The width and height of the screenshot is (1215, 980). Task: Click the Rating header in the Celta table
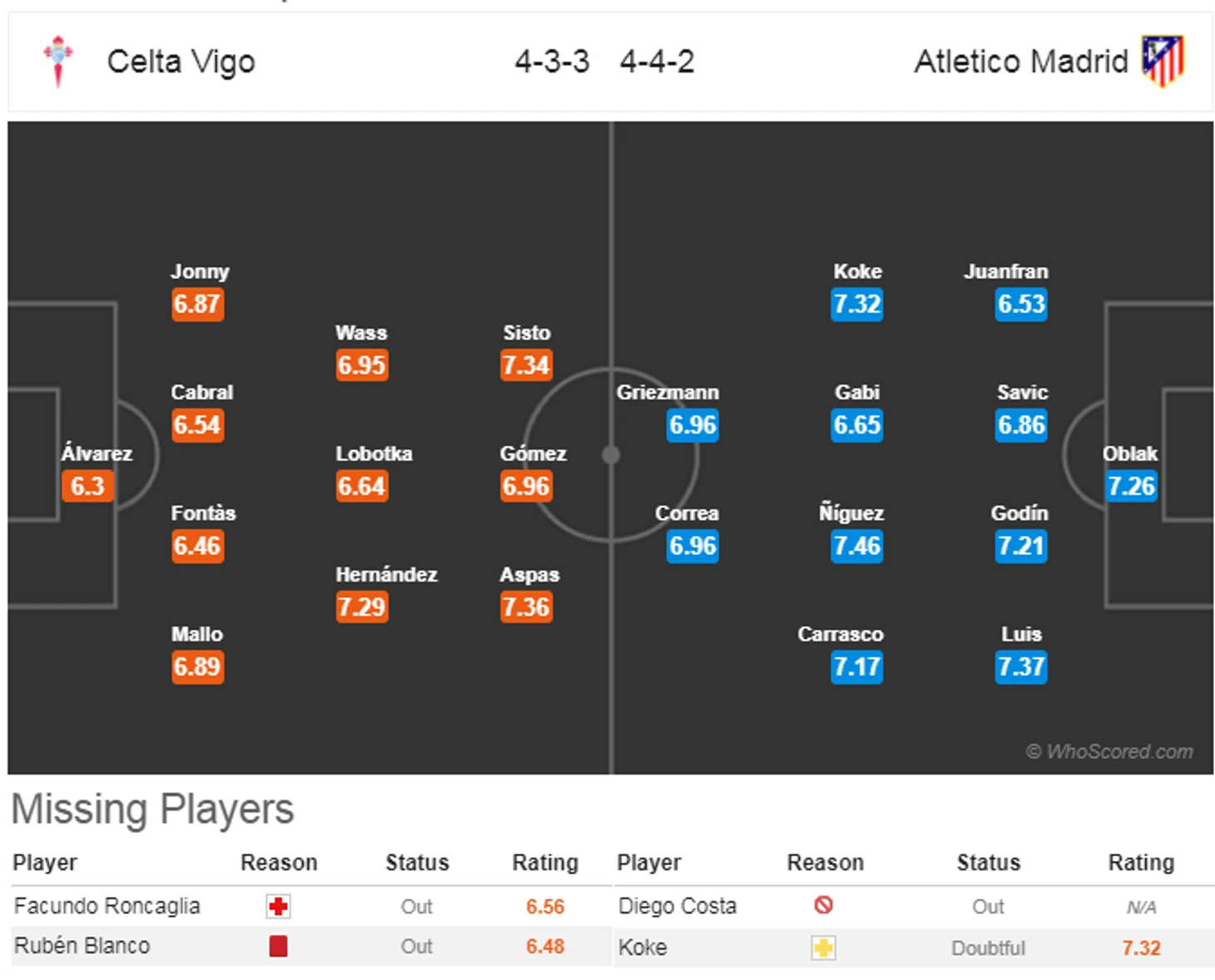click(545, 863)
